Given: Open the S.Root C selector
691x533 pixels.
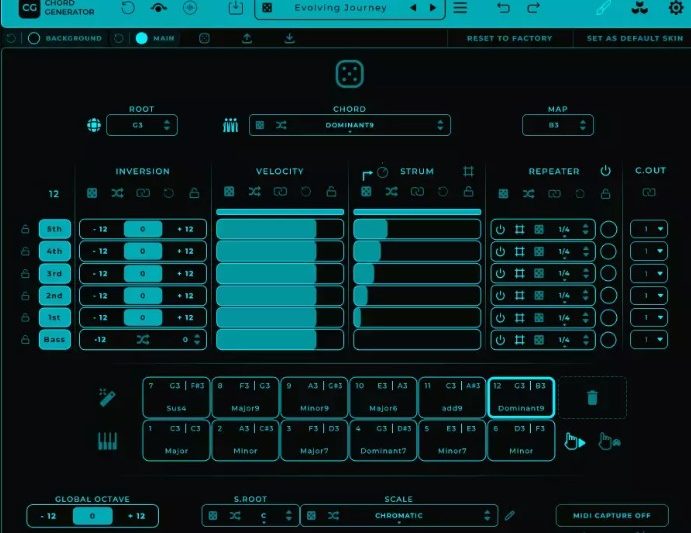Looking at the screenshot, I should 250,515.
